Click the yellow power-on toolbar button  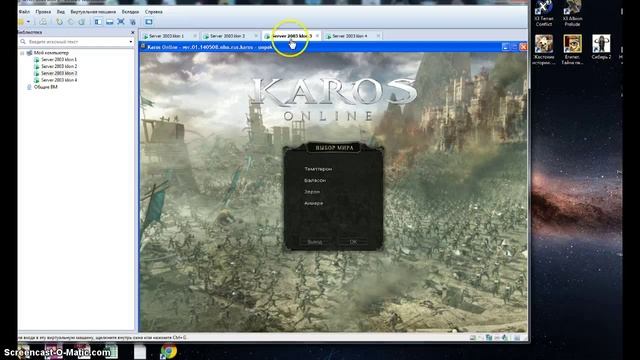click(x=21, y=22)
